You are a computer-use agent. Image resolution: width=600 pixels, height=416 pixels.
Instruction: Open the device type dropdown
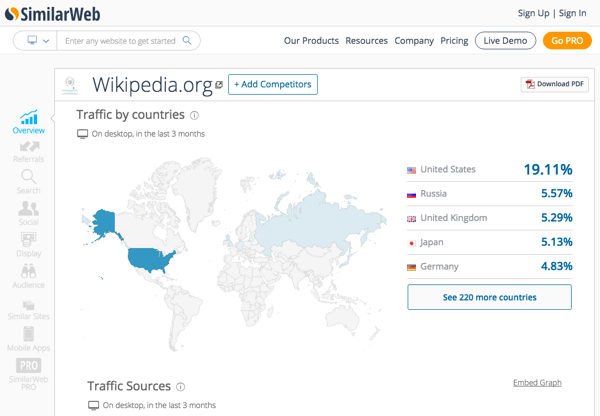coord(38,41)
